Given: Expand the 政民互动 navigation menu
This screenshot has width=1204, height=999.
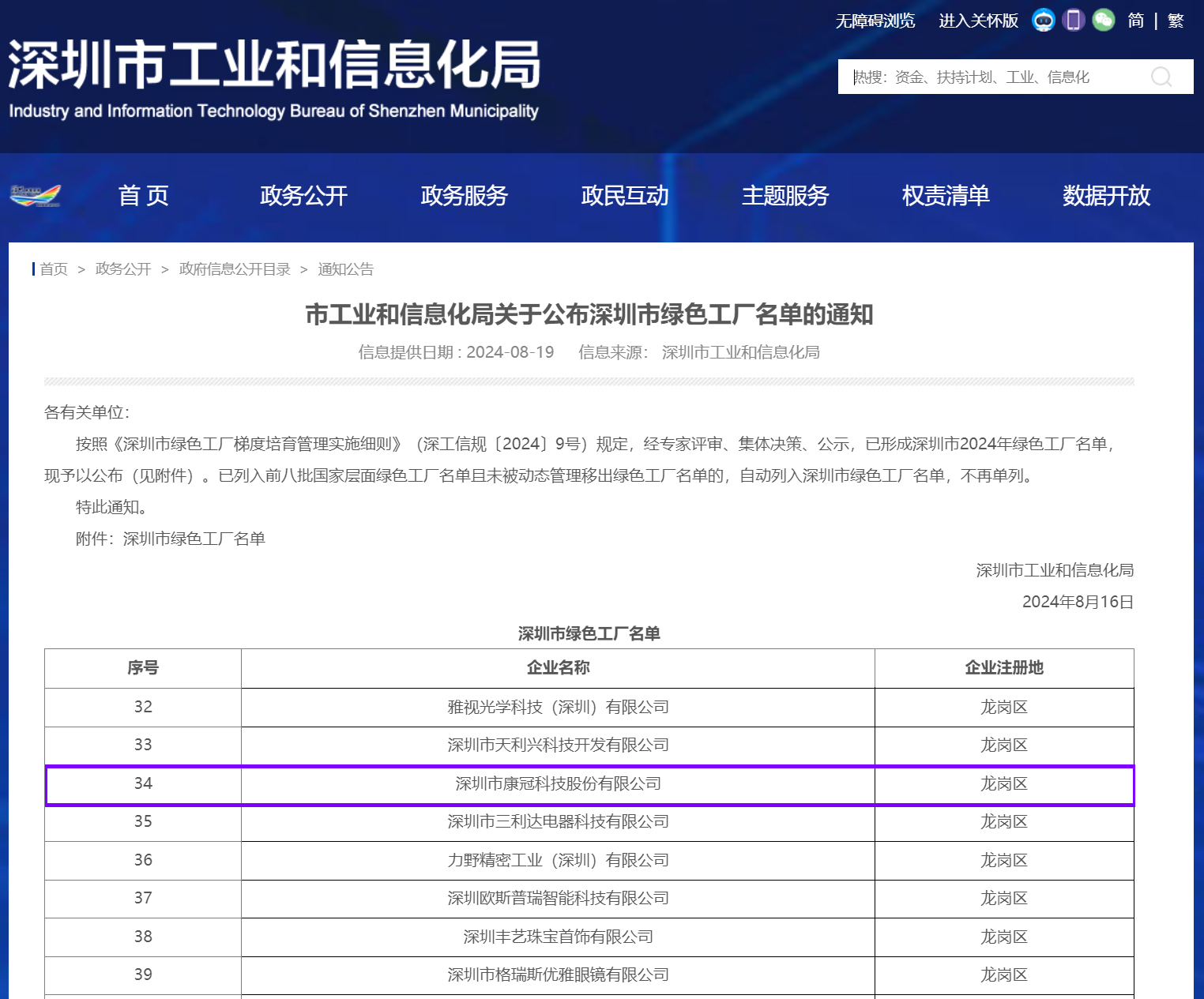Looking at the screenshot, I should pyautogui.click(x=624, y=195).
